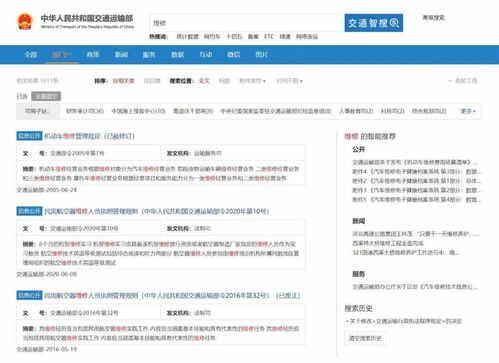Open 高级搜索 advanced search link
This screenshot has height=363, width=499.
coord(433,17)
